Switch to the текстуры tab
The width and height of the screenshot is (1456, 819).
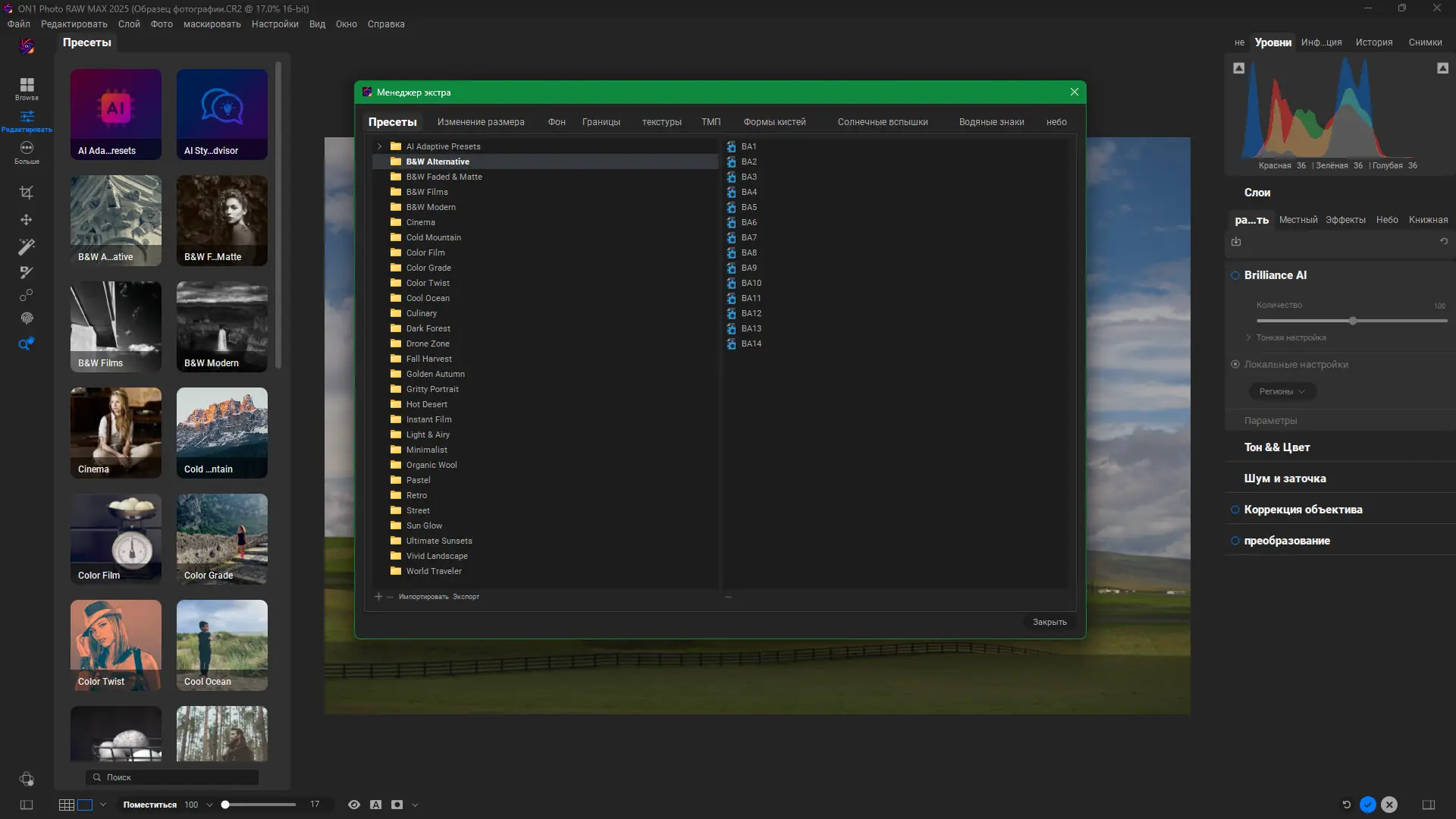pyautogui.click(x=661, y=122)
